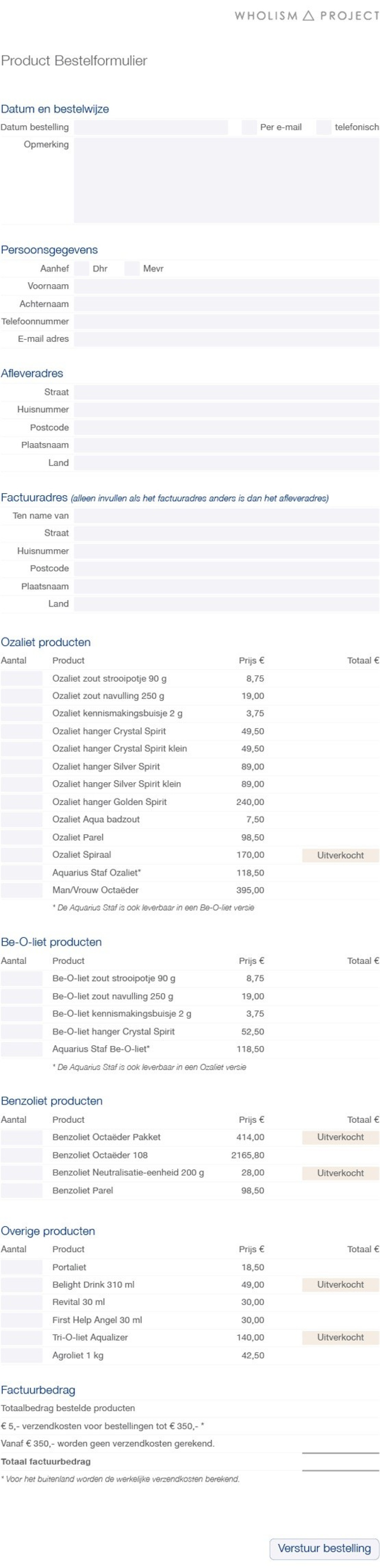Click the Telefoonnummer input field
The height and width of the screenshot is (1568, 380).
(226, 321)
